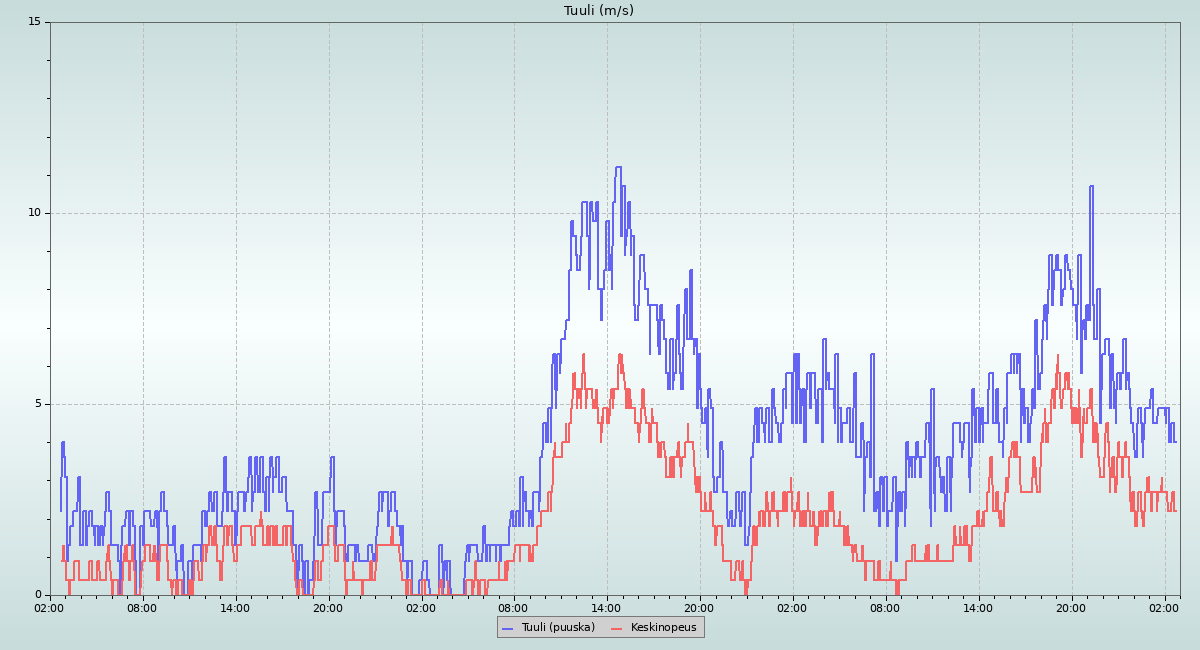Viewport: 1200px width, 650px height.
Task: Click the narrow blue spike near 10.7 m/s
Action: click(1091, 187)
